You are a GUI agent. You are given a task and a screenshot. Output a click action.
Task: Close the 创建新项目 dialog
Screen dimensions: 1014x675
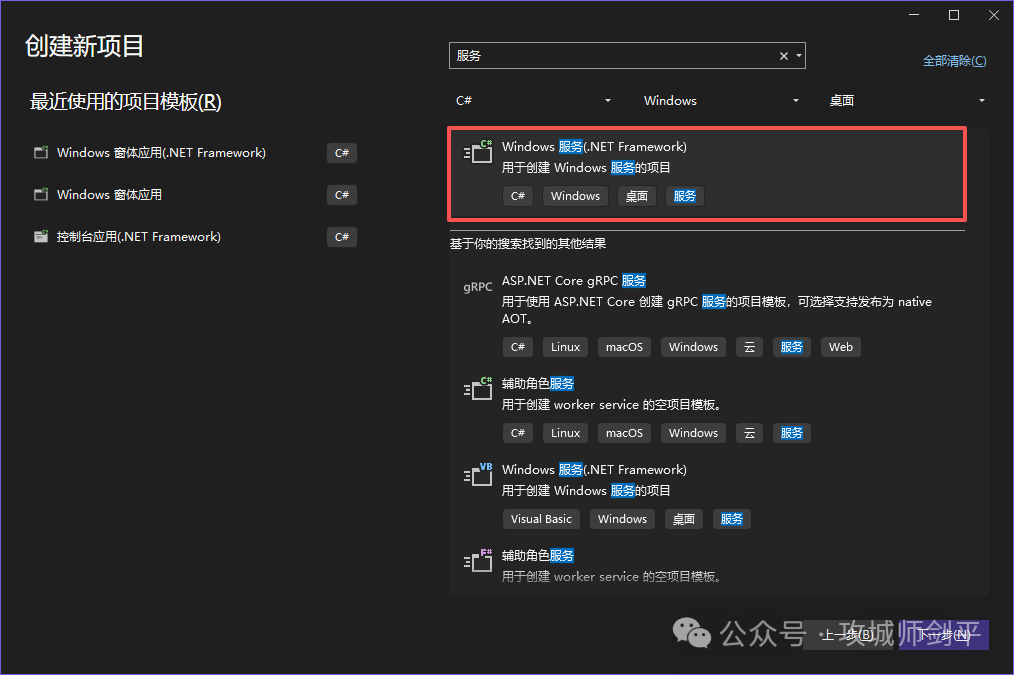[994, 15]
